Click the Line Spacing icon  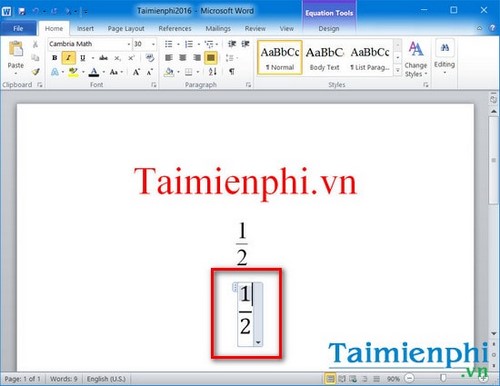tap(230, 58)
